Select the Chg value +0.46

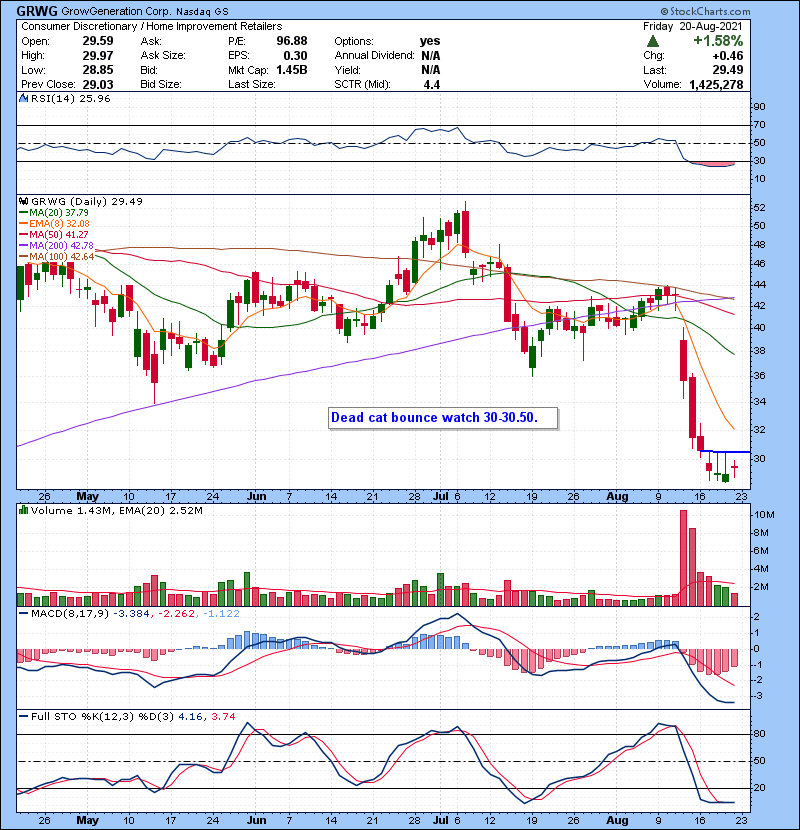click(x=728, y=56)
